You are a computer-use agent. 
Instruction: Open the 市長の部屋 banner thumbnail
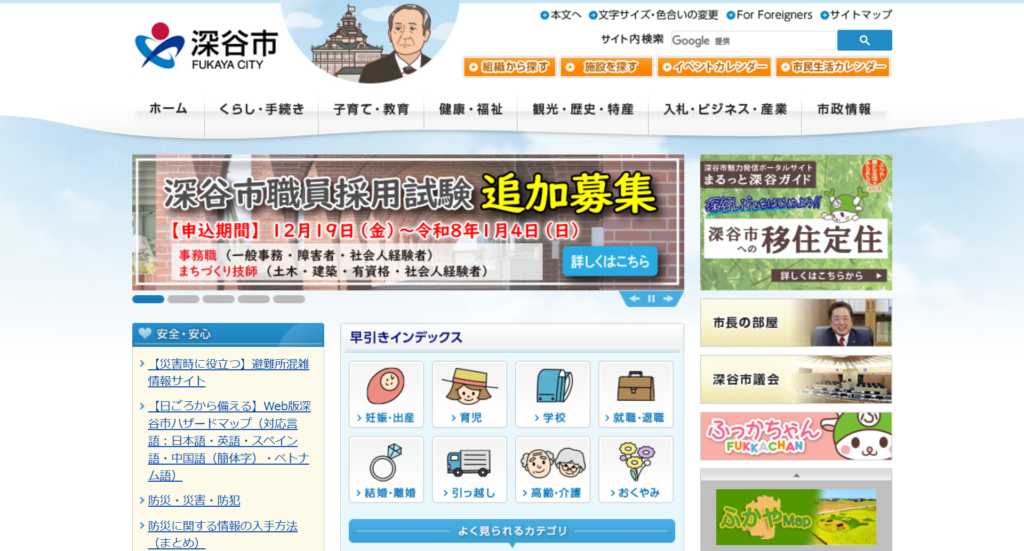(795, 323)
